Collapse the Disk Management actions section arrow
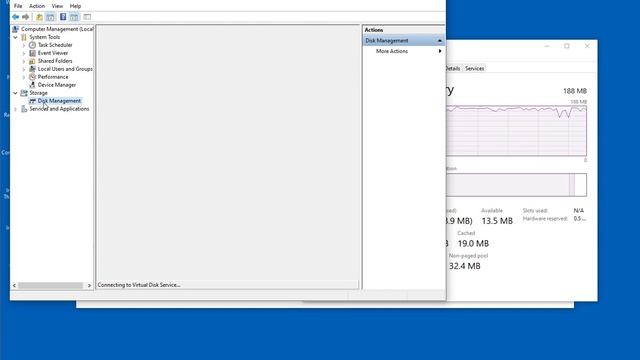The image size is (640, 360). coord(440,40)
